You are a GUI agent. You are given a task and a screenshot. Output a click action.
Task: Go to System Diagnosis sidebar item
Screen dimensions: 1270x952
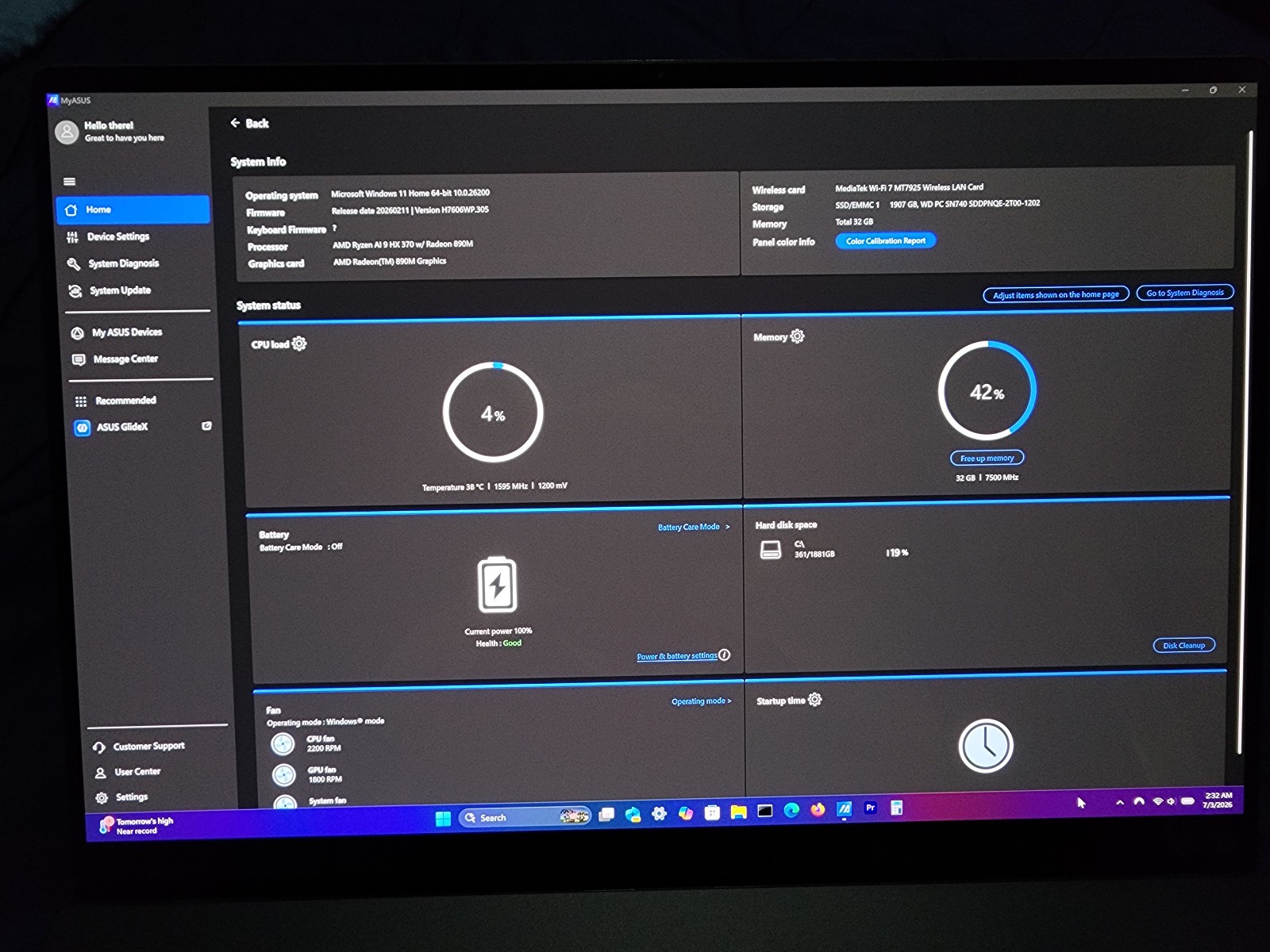pyautogui.click(x=123, y=263)
